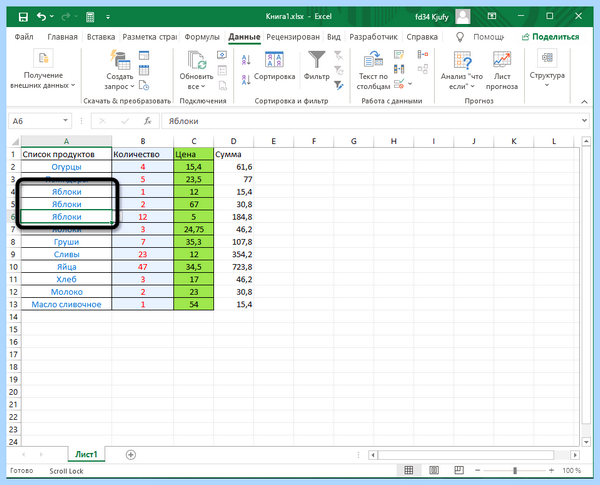Click the Data Validation icon
The width and height of the screenshot is (600, 485).
399,84
